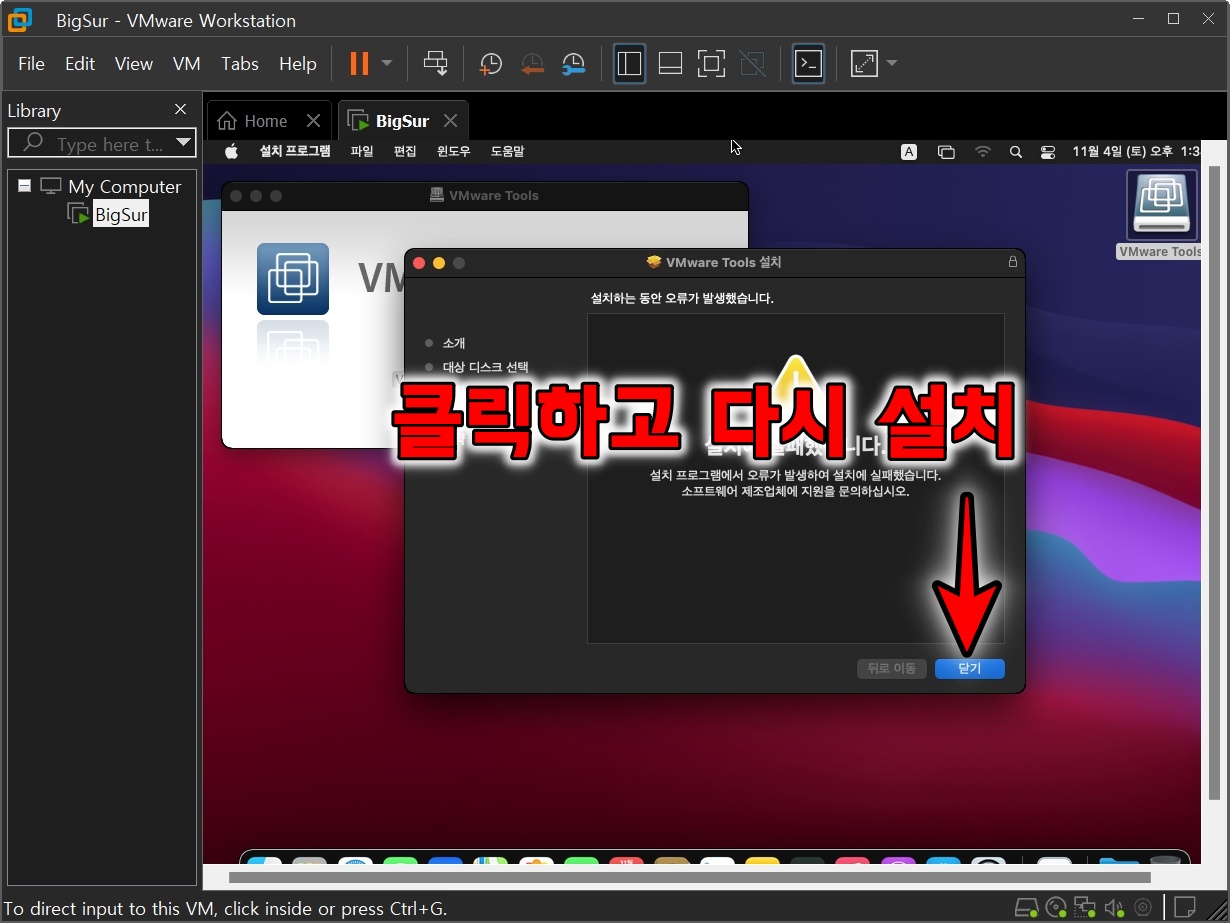Take a snapshot of this VM
1230x923 pixels.
(x=490, y=64)
